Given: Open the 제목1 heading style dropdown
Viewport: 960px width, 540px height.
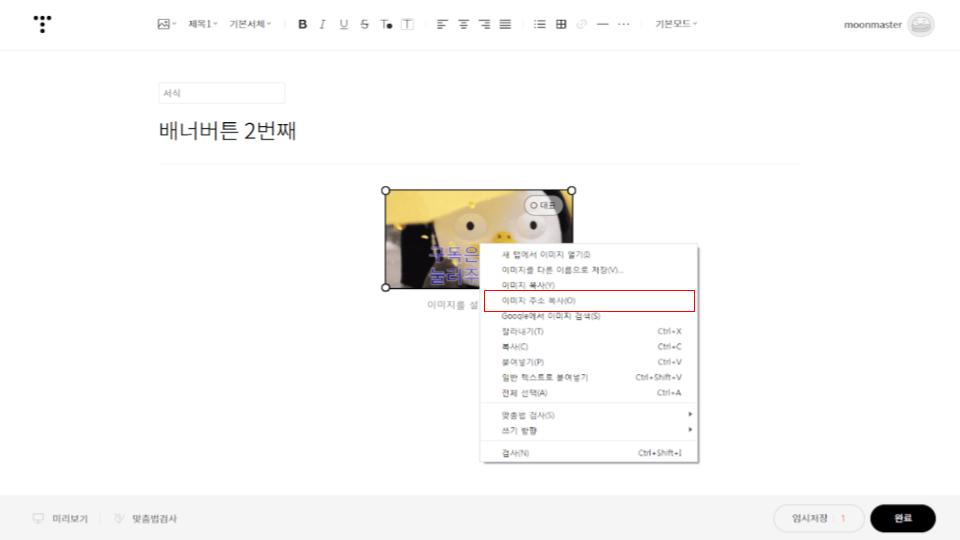Looking at the screenshot, I should pos(203,24).
